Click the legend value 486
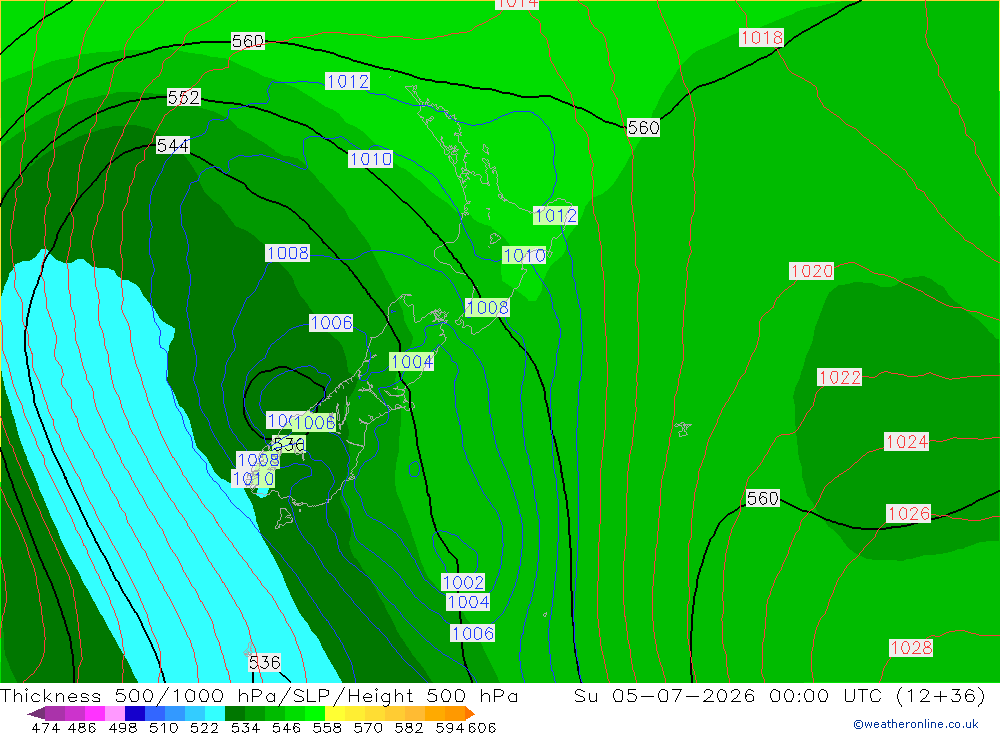The height and width of the screenshot is (733, 1000). [x=82, y=727]
